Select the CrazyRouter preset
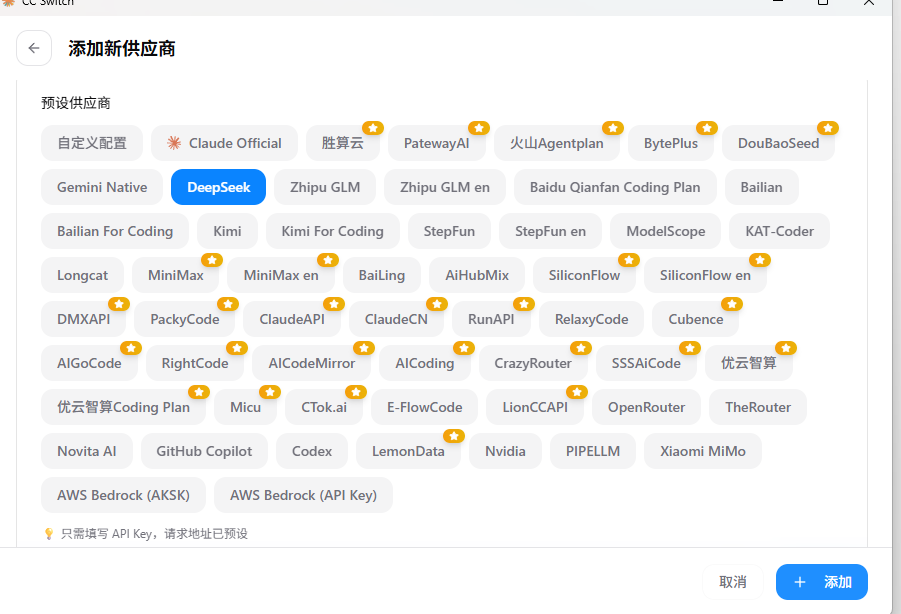This screenshot has width=901, height=614. tap(533, 363)
